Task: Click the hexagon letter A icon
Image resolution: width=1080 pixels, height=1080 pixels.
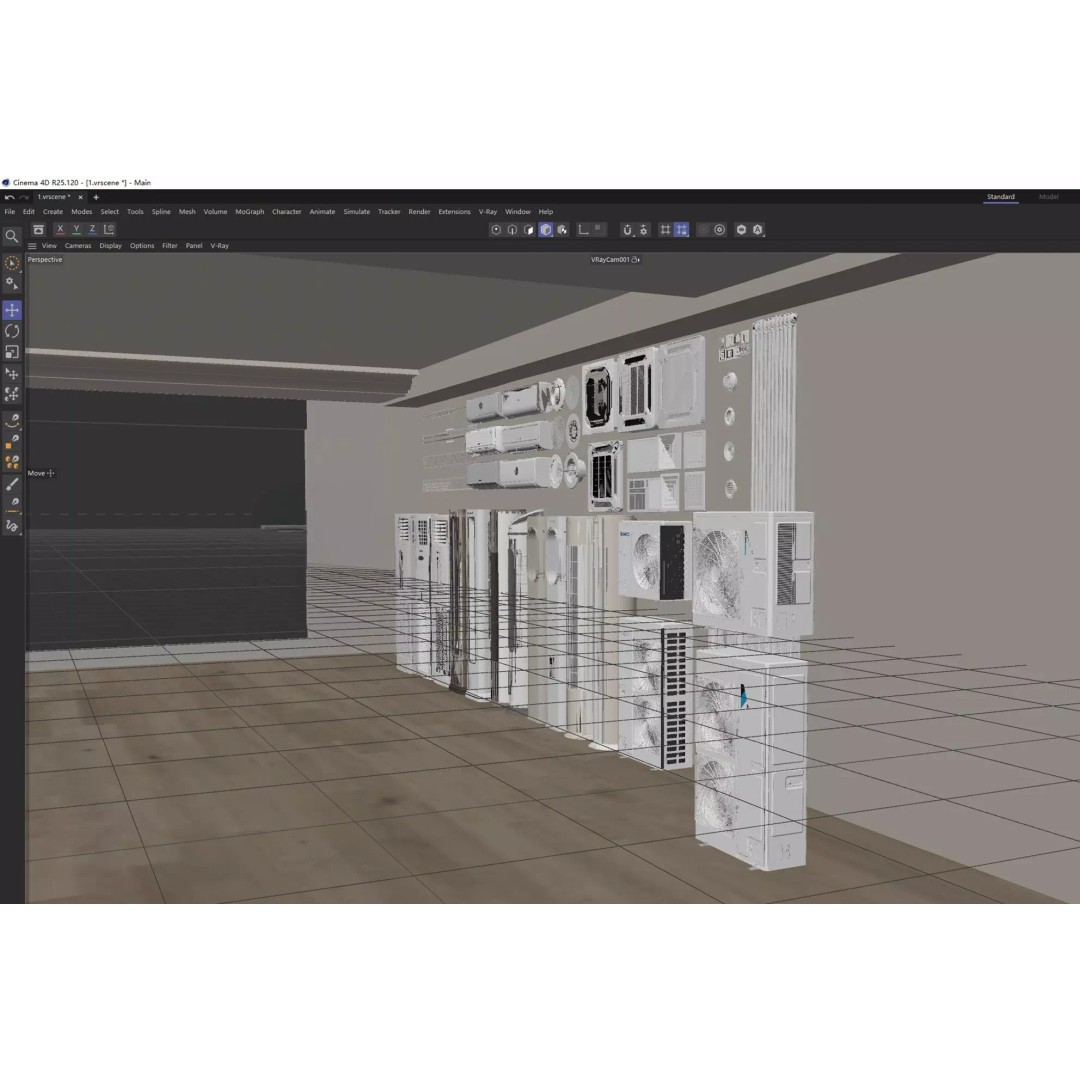Action: [x=758, y=230]
